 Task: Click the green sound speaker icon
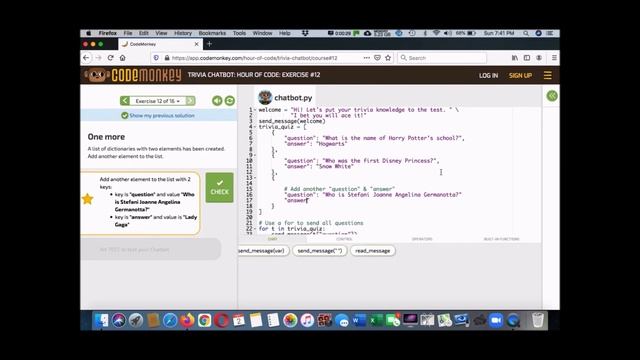pyautogui.click(x=217, y=101)
